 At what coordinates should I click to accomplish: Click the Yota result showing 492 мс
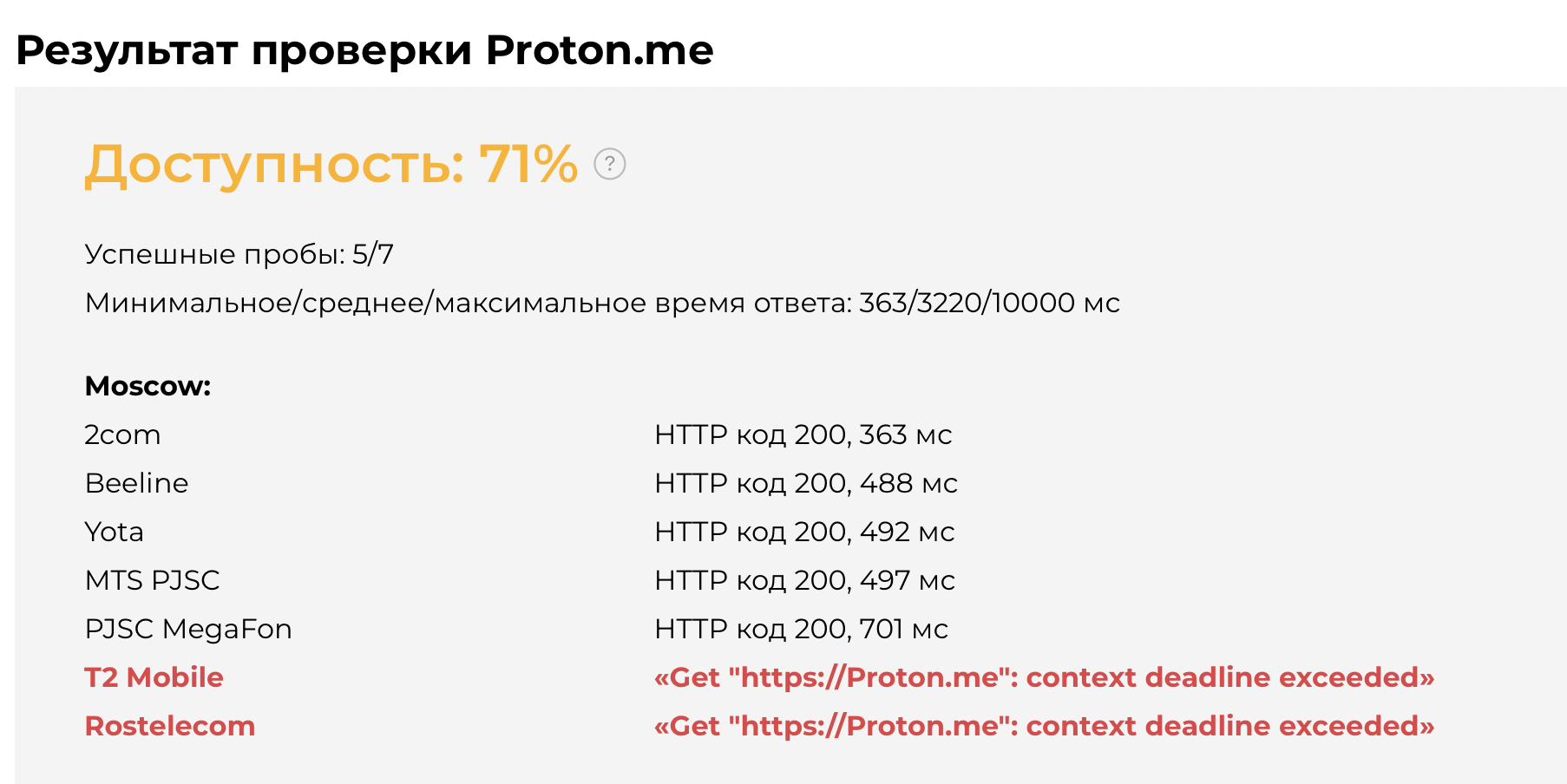click(x=804, y=532)
